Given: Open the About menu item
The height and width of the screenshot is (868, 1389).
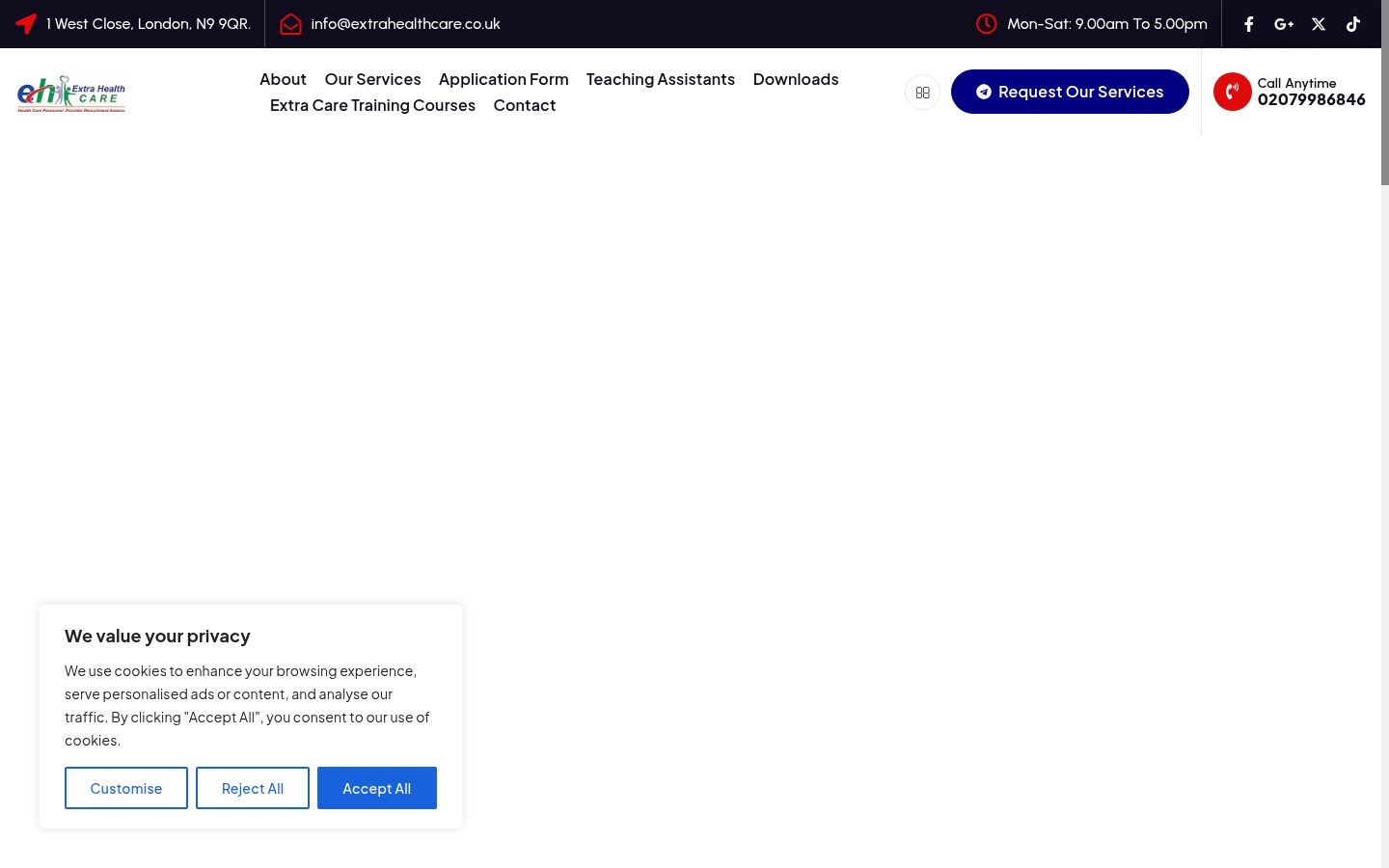Looking at the screenshot, I should pyautogui.click(x=283, y=79).
